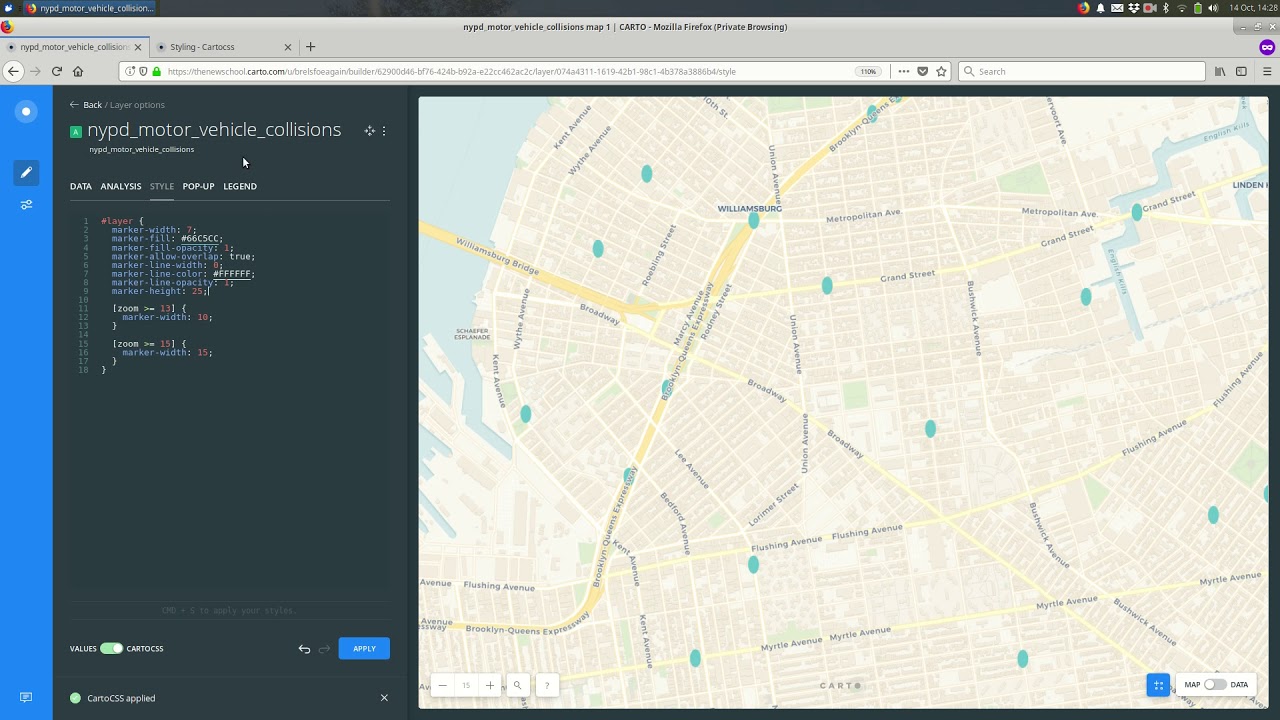Open the feedback chat icon in sidebar
The image size is (1280, 720).
[x=27, y=697]
